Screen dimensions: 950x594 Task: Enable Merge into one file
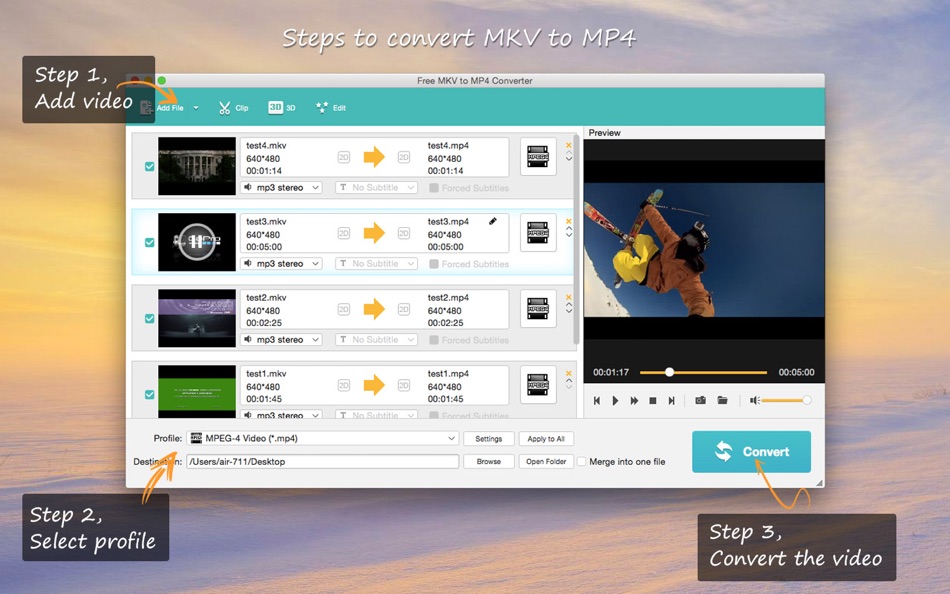point(582,461)
